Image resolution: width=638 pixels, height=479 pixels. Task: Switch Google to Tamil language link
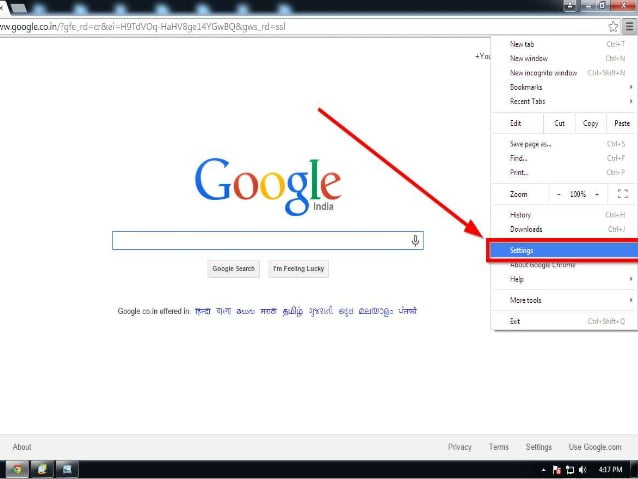[293, 311]
